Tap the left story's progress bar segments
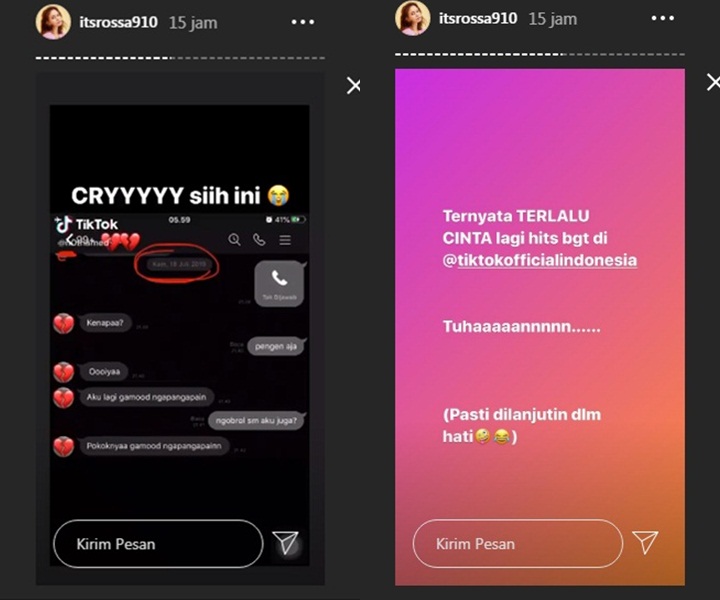Viewport: 720px width, 600px height. 180,58
